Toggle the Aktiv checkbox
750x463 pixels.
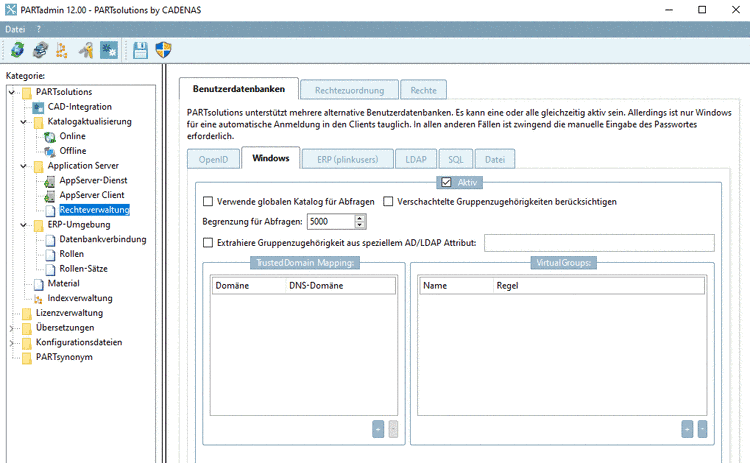(x=446, y=182)
